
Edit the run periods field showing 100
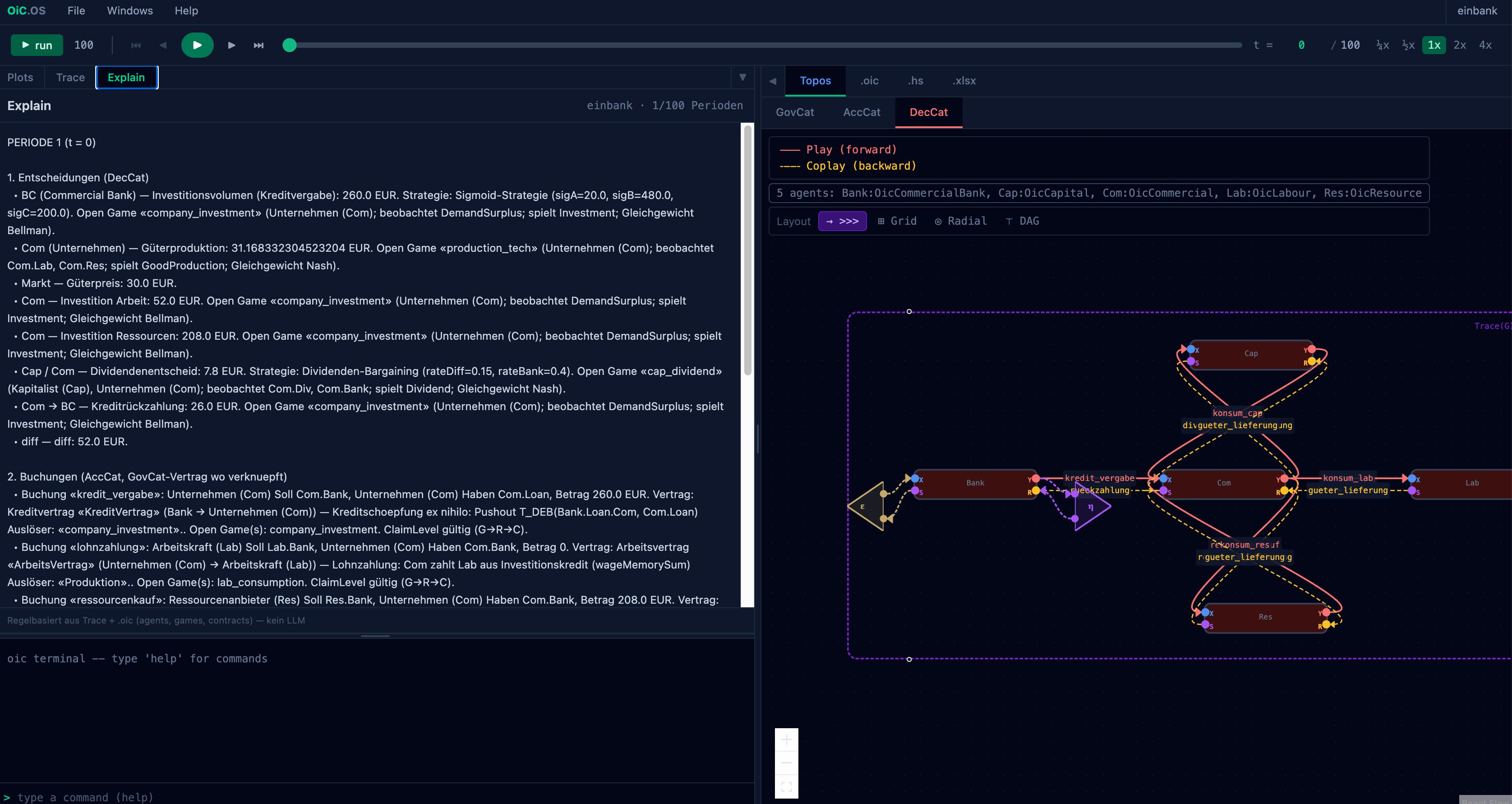click(84, 45)
